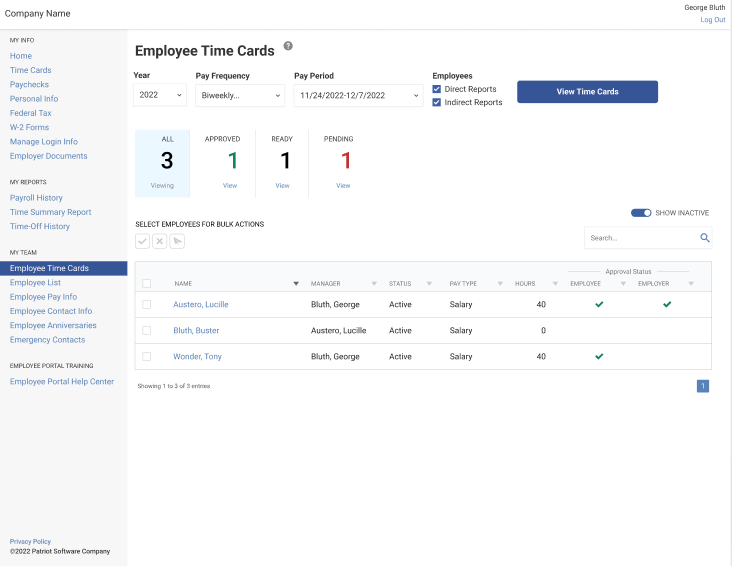
Task: Select the All time cards tile
Action: tap(162, 163)
